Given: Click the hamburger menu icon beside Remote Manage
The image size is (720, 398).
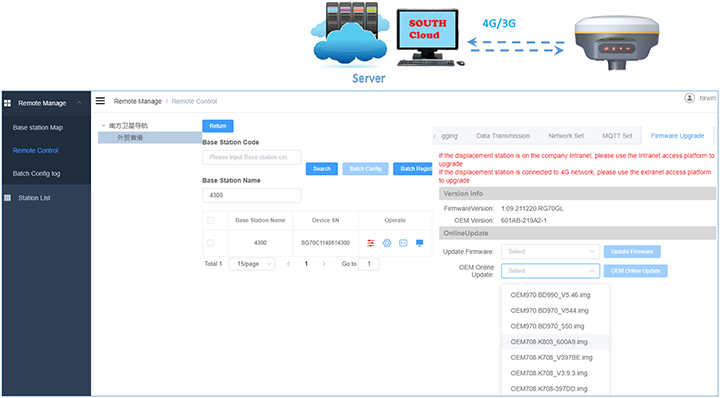Looking at the screenshot, I should [x=100, y=101].
